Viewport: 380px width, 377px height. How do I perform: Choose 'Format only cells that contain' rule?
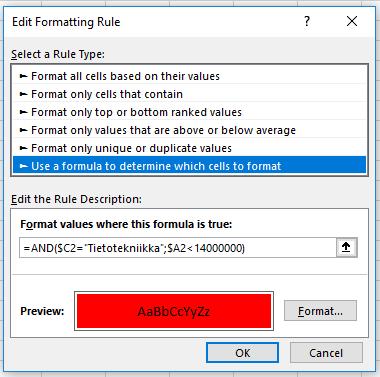[x=189, y=94]
